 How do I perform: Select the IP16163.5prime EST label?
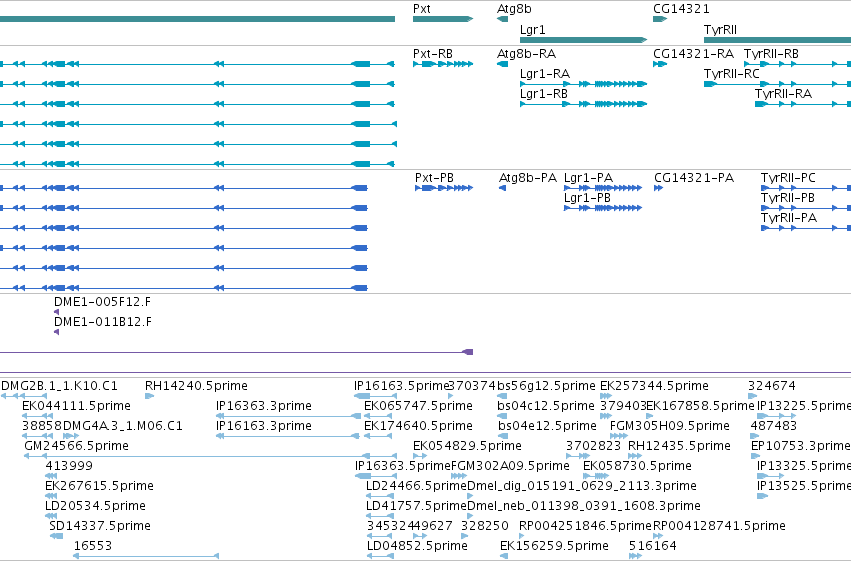click(401, 386)
